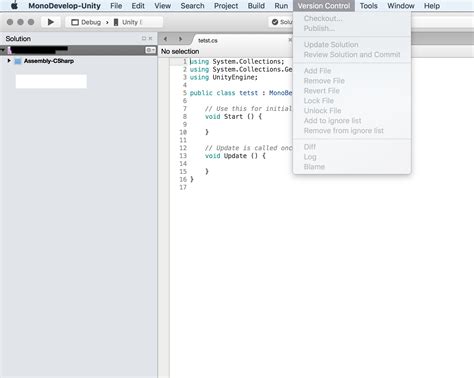Navigate back with the left arrow
Screen dimensions: 474x378
pos(165,39)
